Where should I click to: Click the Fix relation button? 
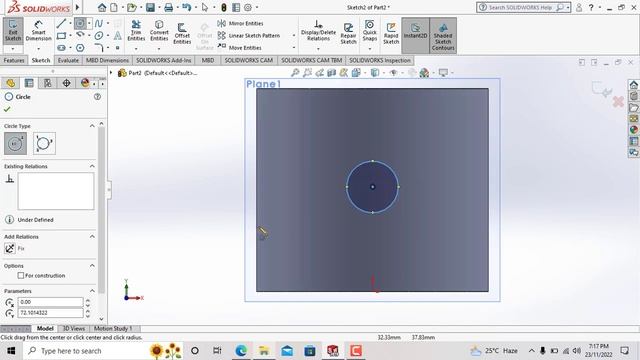tap(9, 248)
